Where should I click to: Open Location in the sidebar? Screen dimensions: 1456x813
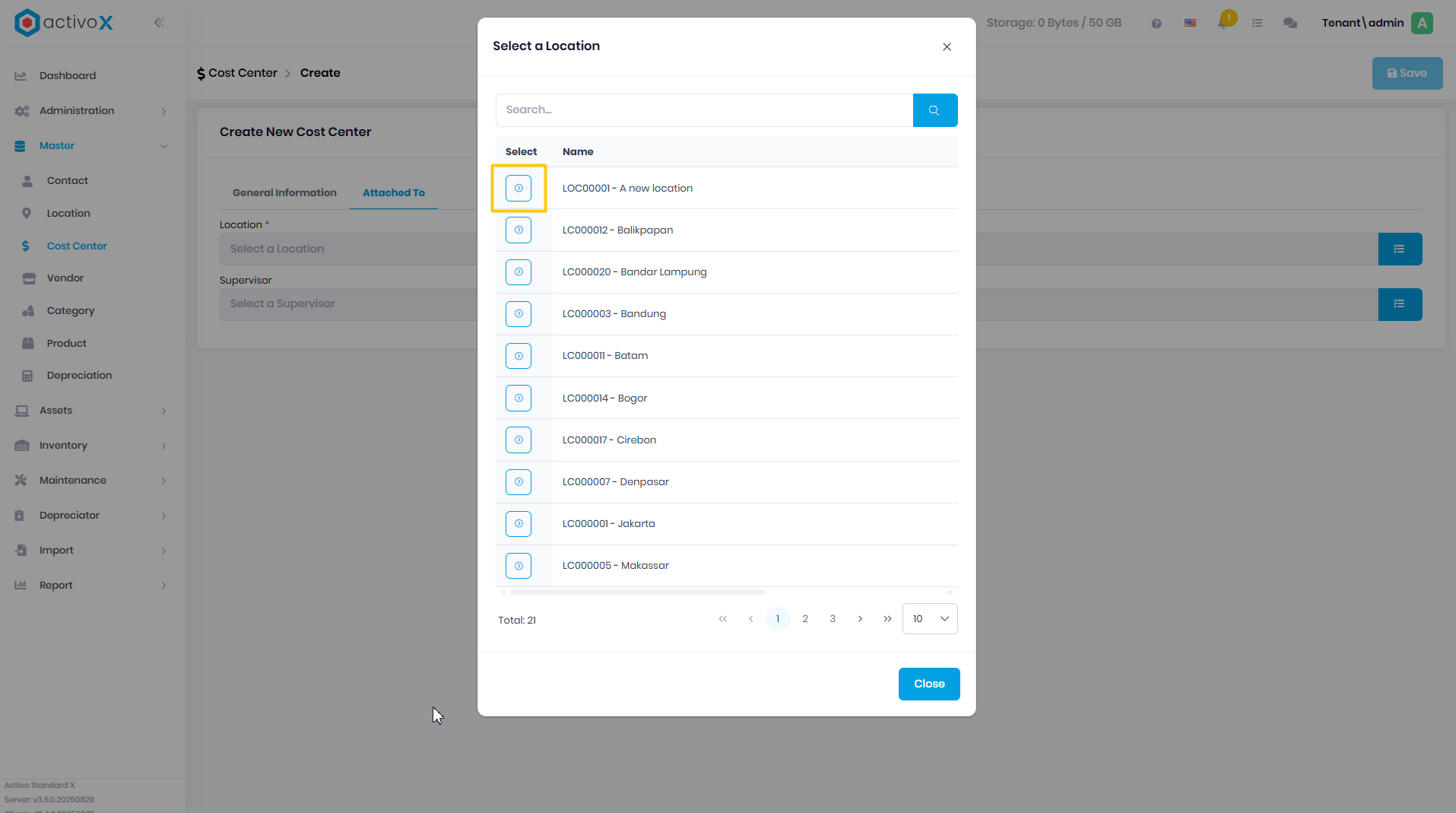[x=68, y=214]
